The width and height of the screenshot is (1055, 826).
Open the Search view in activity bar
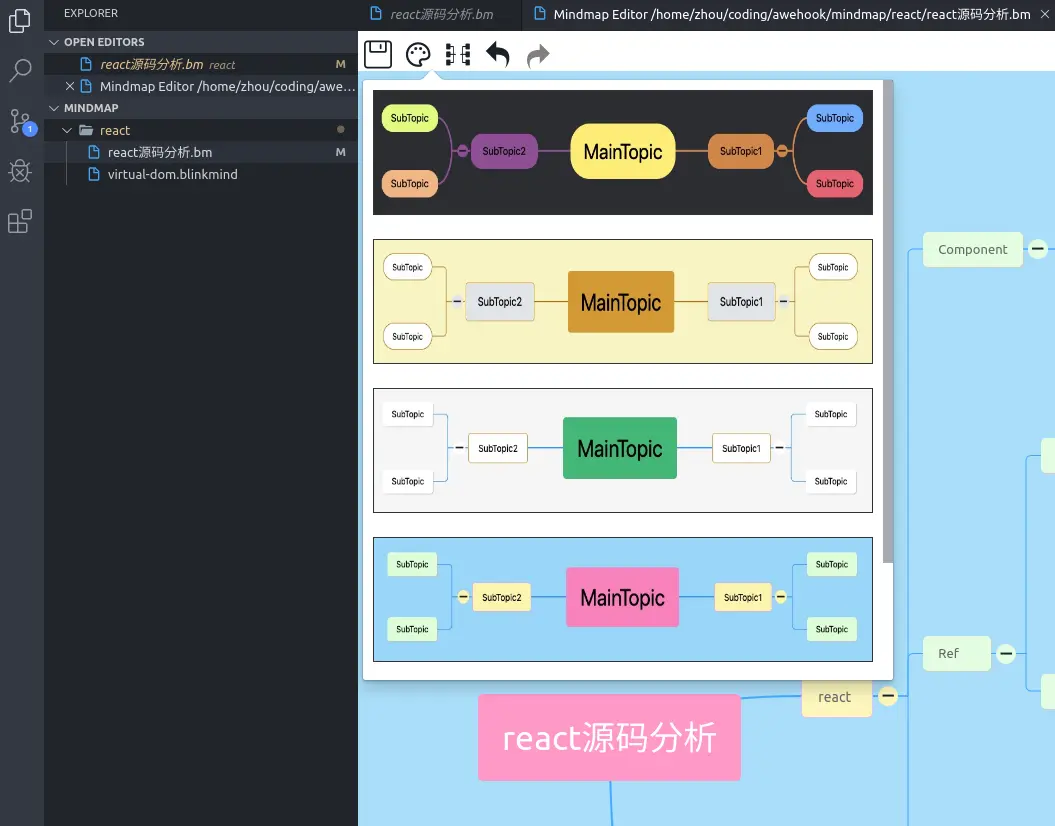point(20,70)
